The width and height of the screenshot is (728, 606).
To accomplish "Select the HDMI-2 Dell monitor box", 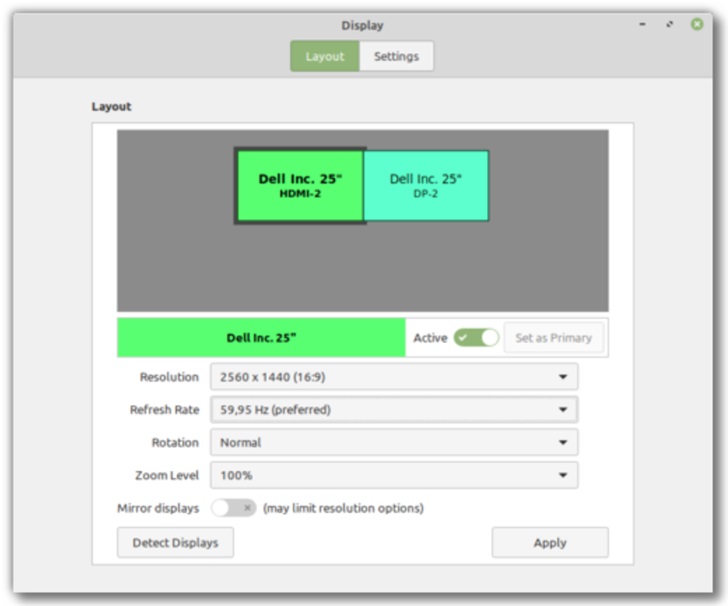I will 300,186.
